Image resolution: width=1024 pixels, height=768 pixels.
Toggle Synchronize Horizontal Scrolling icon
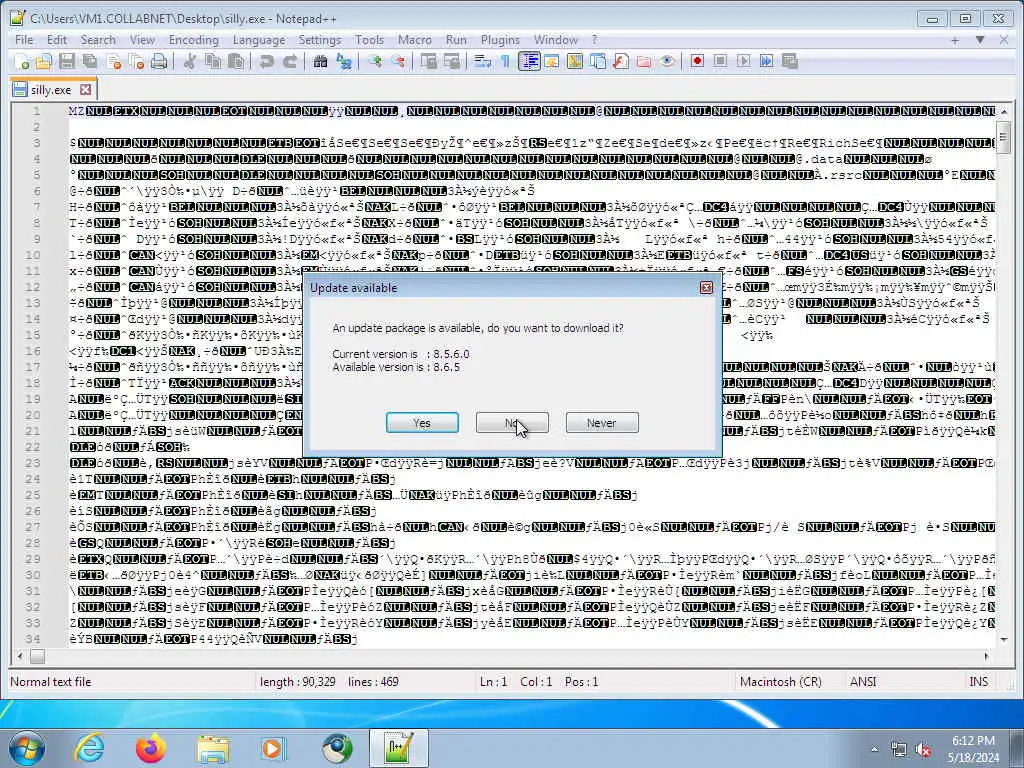pyautogui.click(x=451, y=61)
